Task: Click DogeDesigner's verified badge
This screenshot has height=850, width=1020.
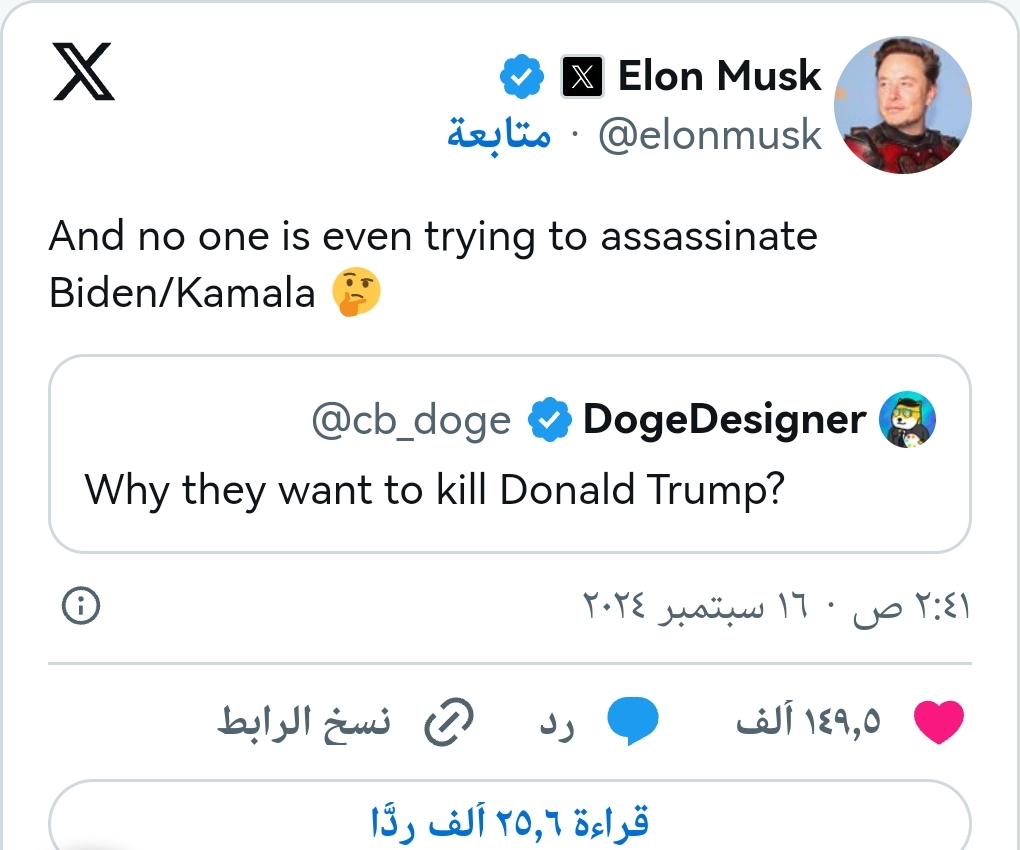Action: (548, 420)
